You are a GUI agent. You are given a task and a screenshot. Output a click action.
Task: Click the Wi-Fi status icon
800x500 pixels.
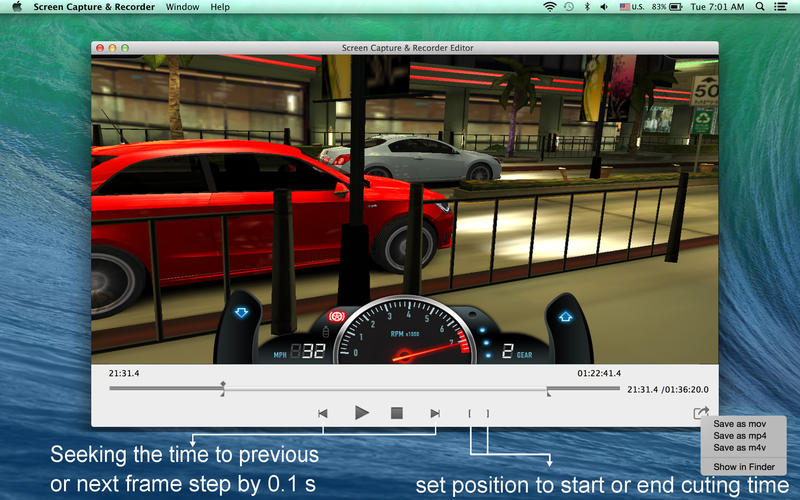point(549,7)
